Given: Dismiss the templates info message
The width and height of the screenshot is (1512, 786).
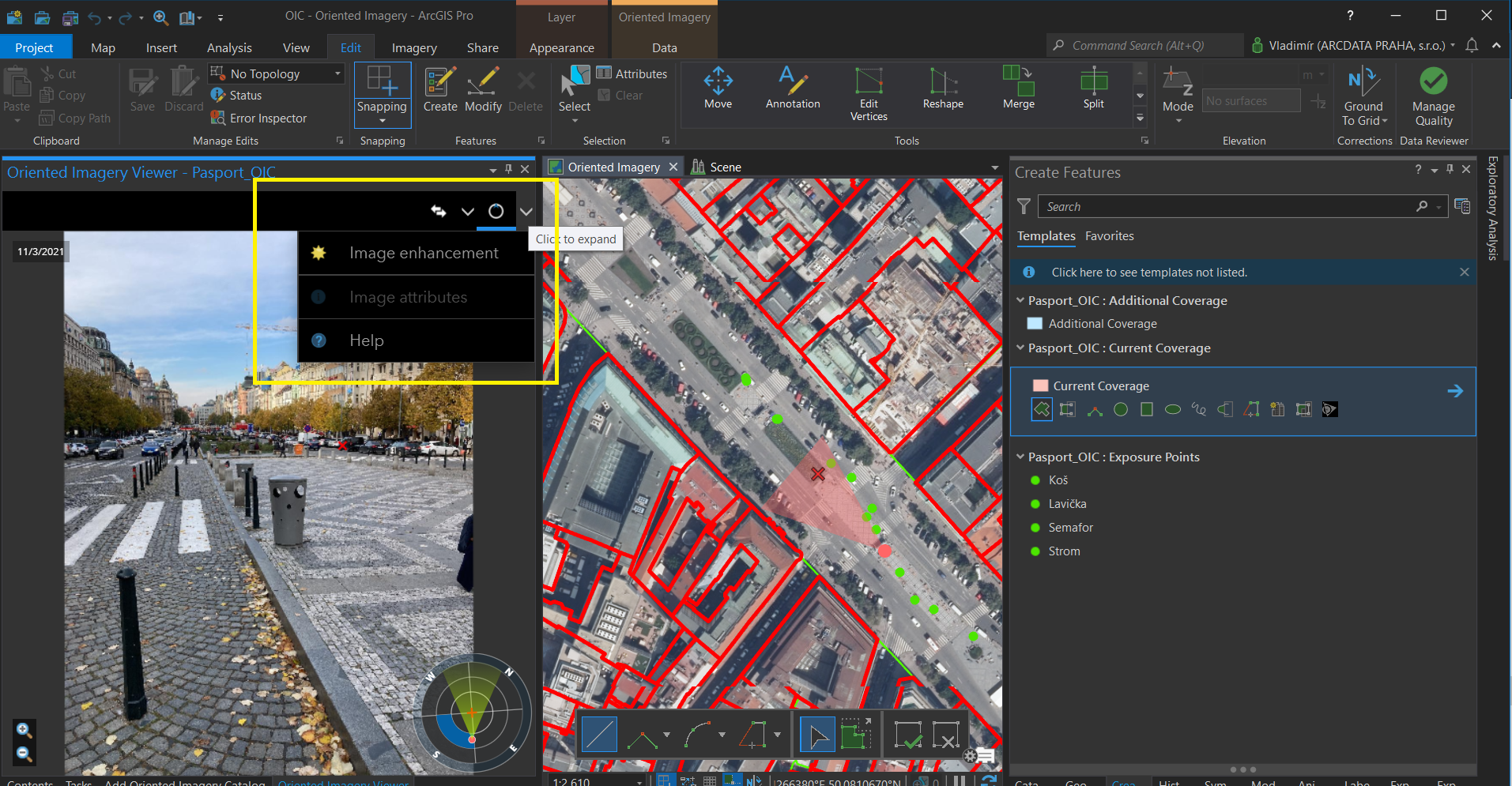Looking at the screenshot, I should click(1465, 272).
